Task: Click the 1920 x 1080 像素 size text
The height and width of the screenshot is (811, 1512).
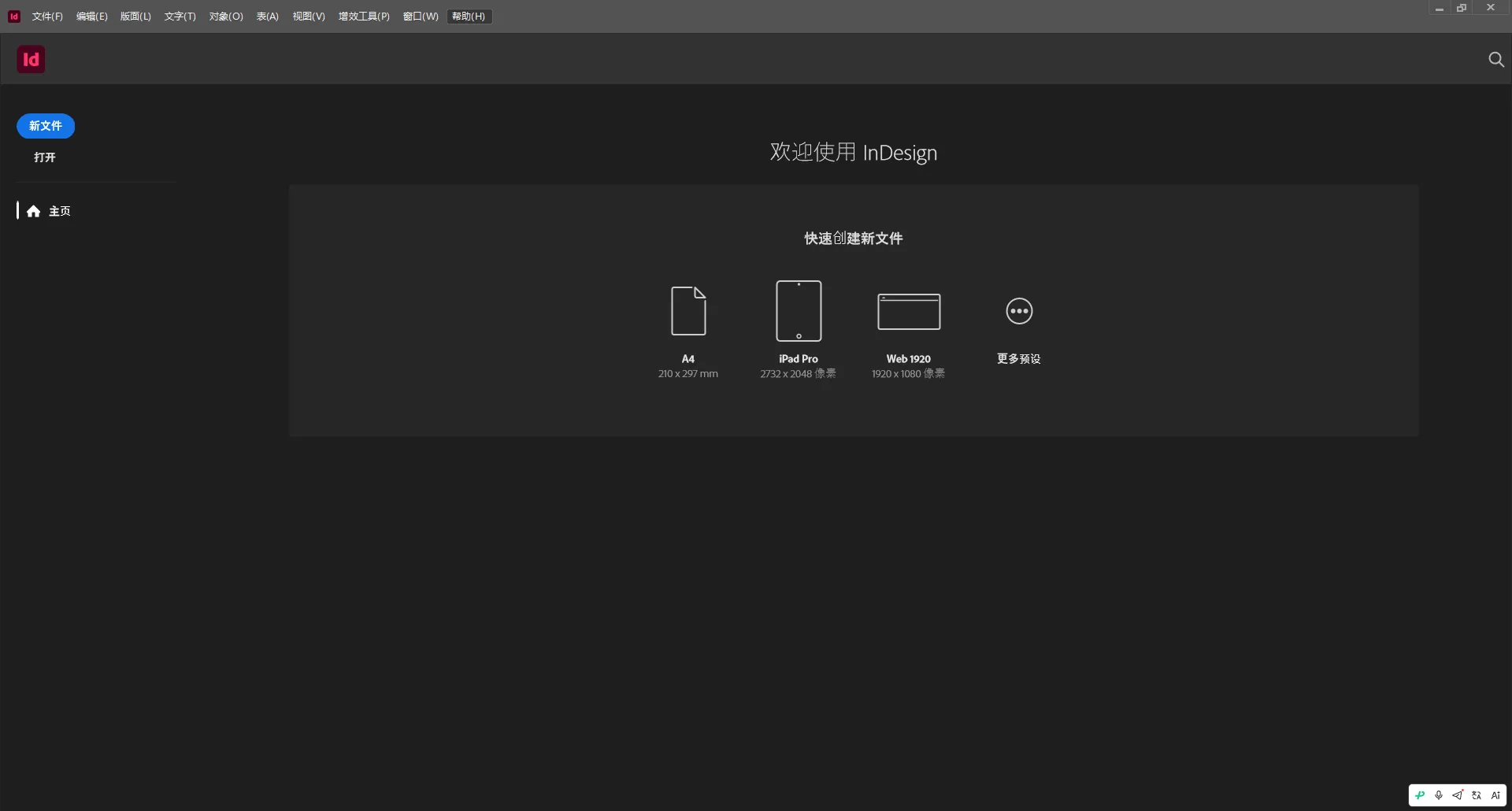Action: 909,374
